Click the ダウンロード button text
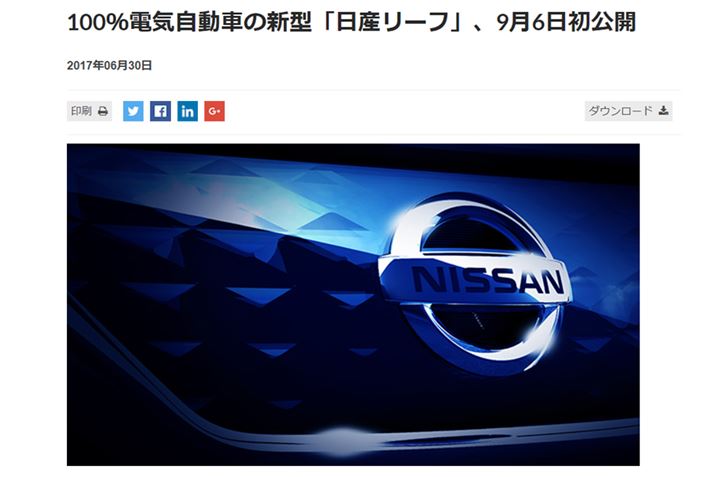The height and width of the screenshot is (477, 715). coord(621,111)
